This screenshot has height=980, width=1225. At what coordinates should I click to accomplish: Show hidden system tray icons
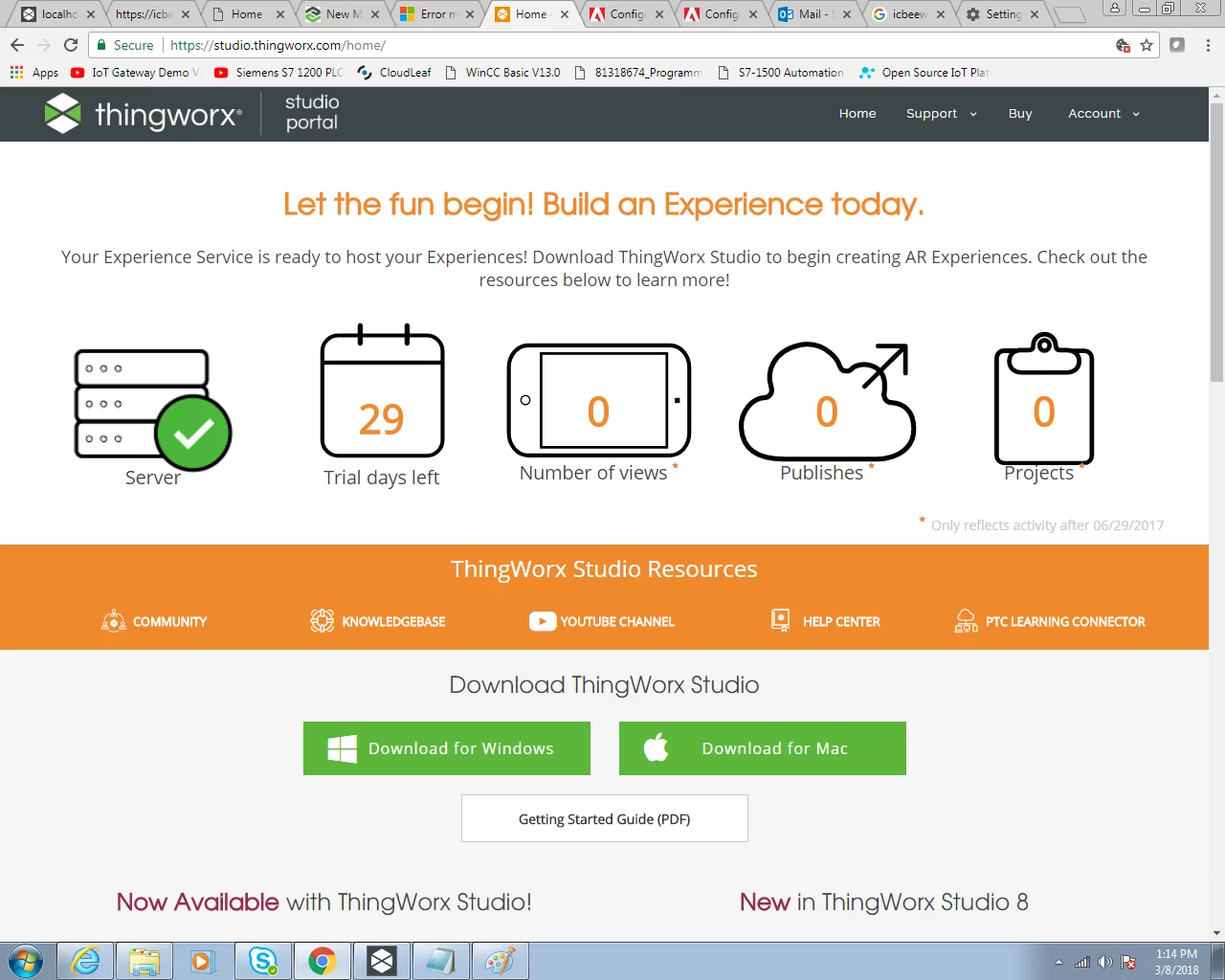pyautogui.click(x=1058, y=962)
